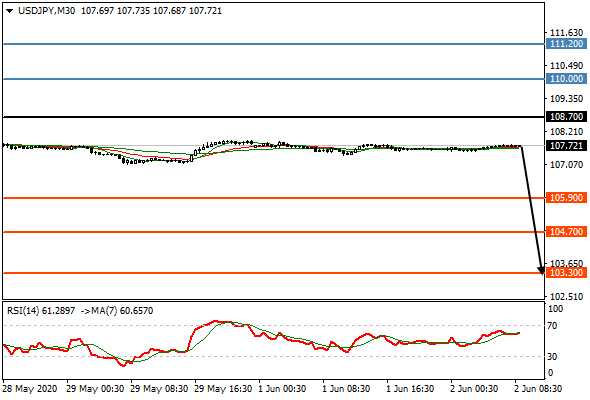The image size is (590, 400).
Task: Click the 2 Jun 00:30 time label
Action: point(474,389)
